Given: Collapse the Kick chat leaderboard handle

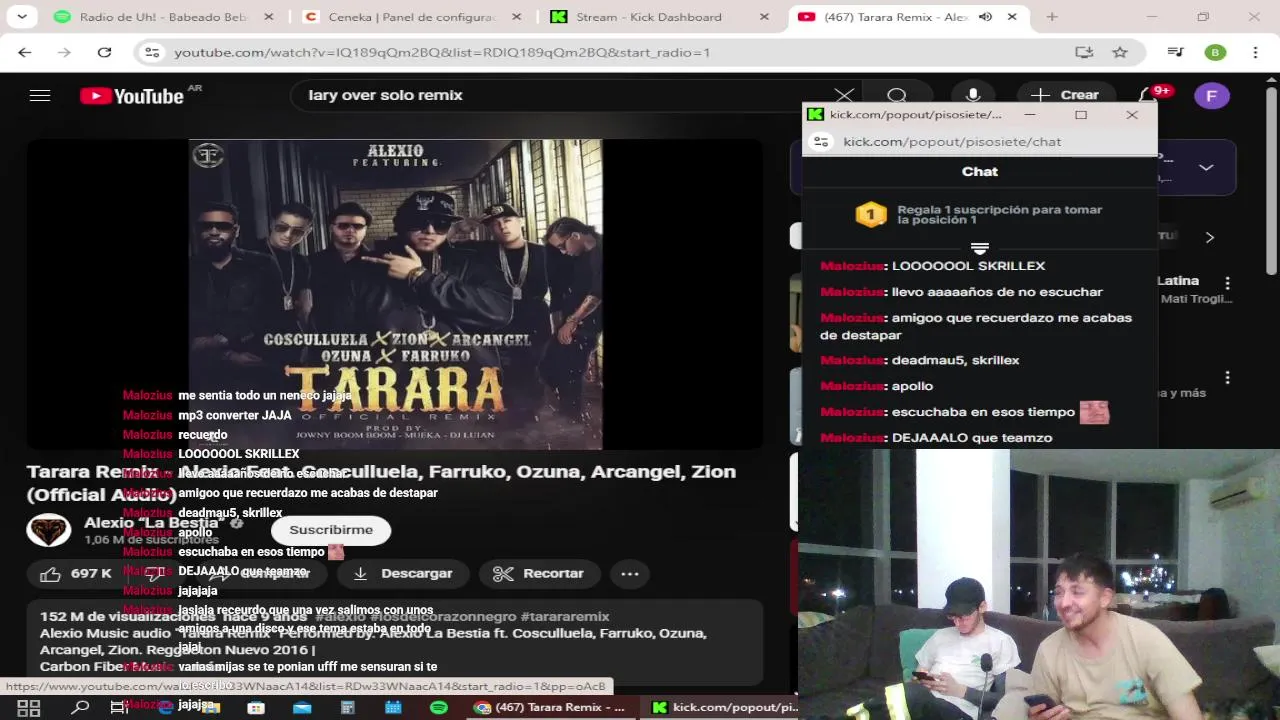Looking at the screenshot, I should coord(980,248).
